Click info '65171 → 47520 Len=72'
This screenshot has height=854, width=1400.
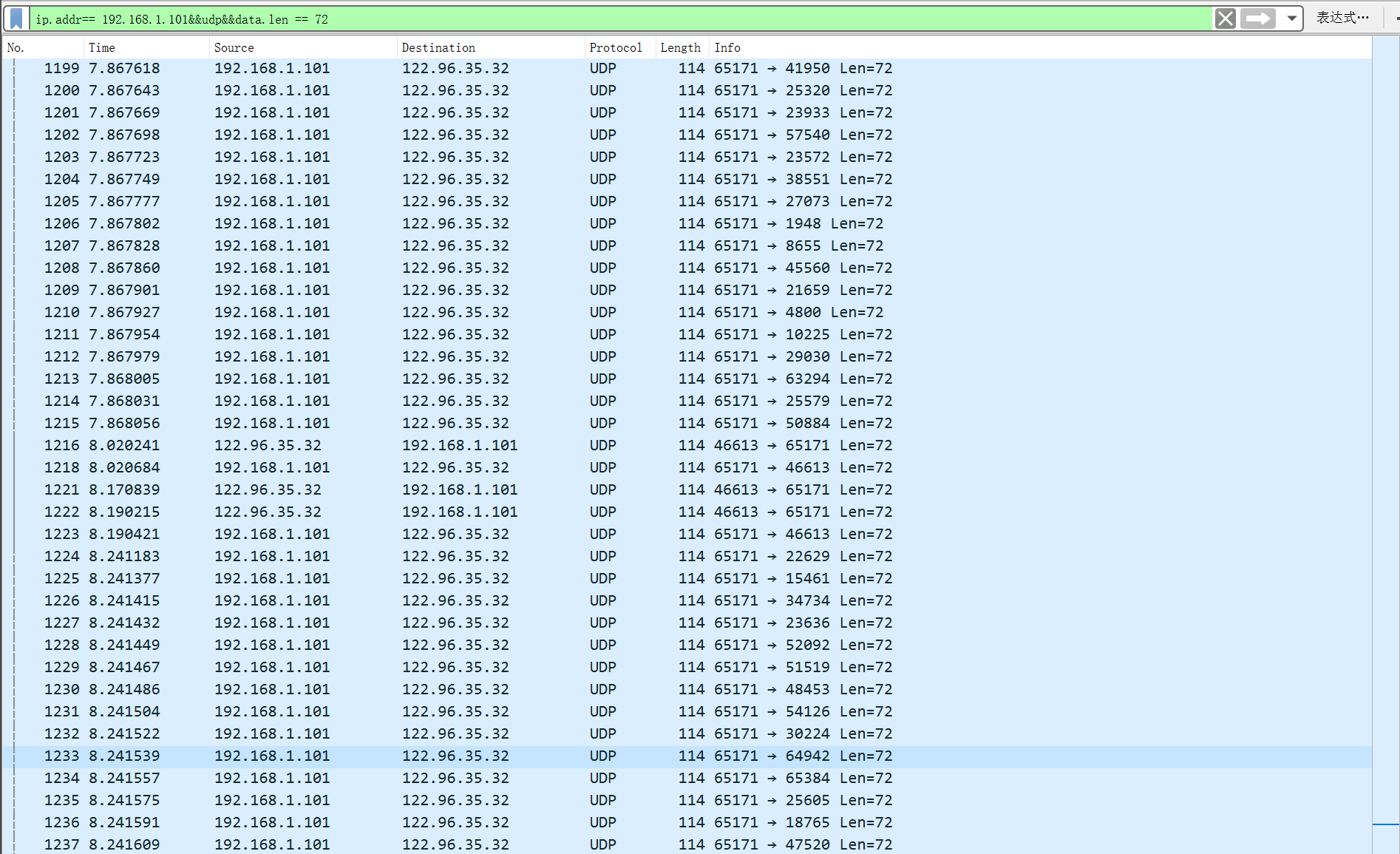tap(803, 844)
